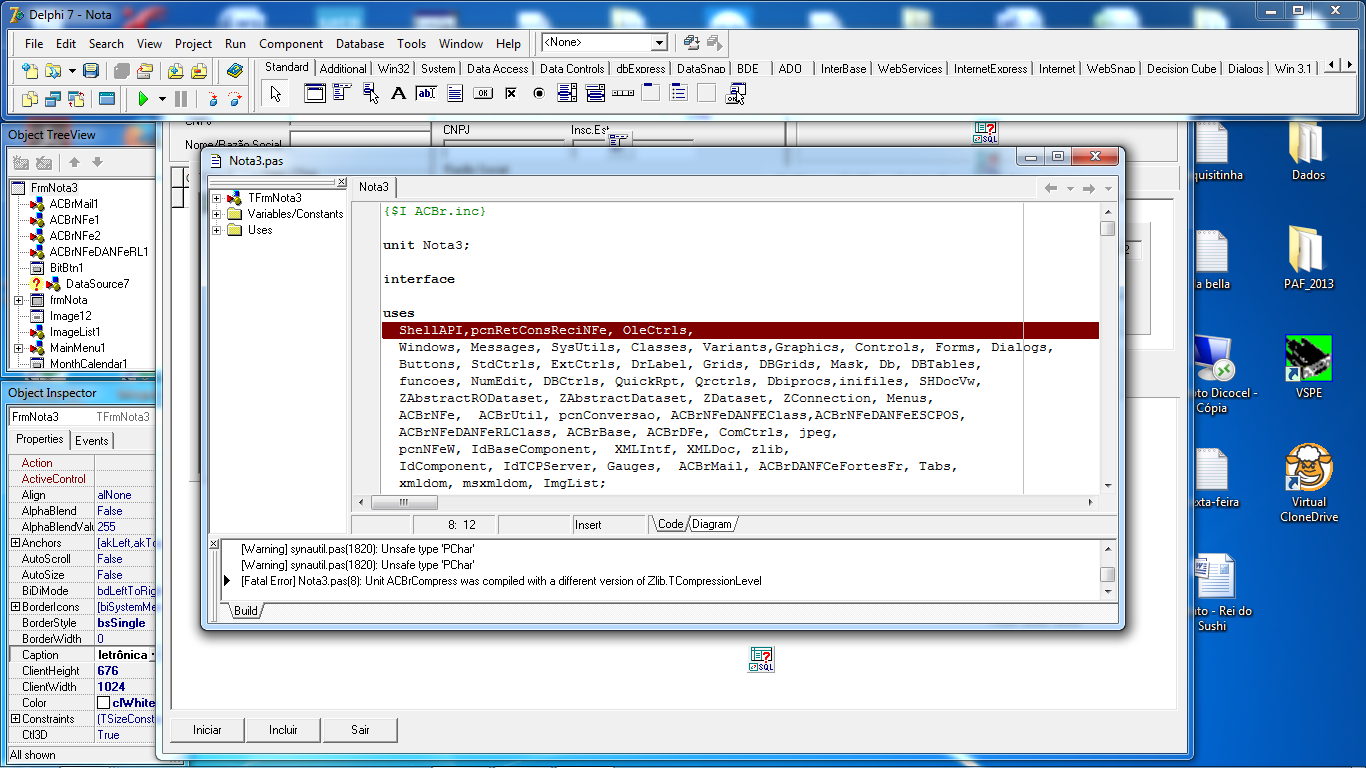Click the code editor vertical scrollbar
The height and width of the screenshot is (768, 1366).
(x=1107, y=349)
